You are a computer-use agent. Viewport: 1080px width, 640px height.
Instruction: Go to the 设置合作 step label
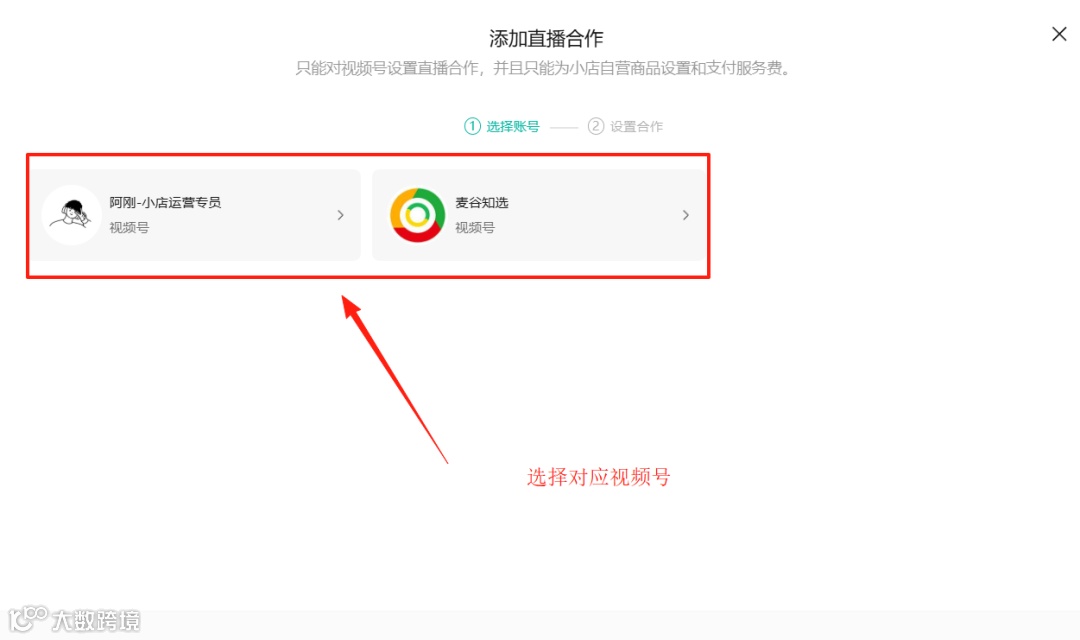(x=636, y=126)
